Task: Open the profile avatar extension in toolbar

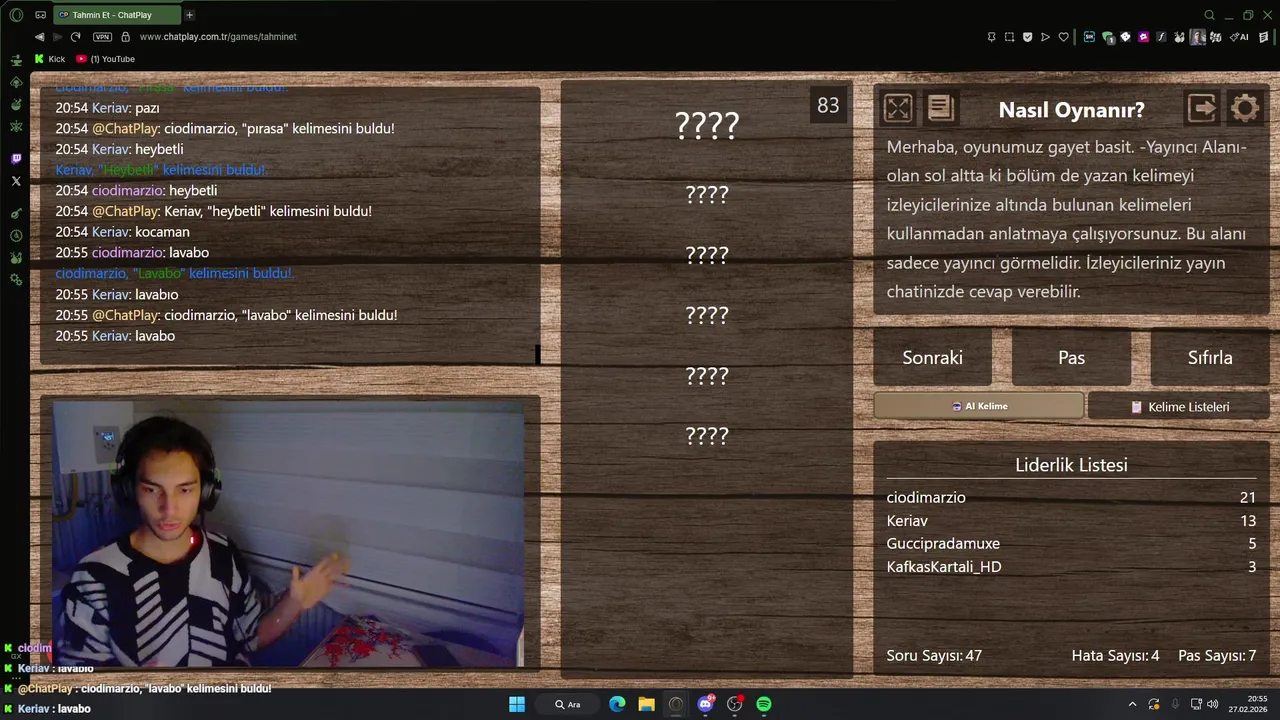Action: [1198, 37]
